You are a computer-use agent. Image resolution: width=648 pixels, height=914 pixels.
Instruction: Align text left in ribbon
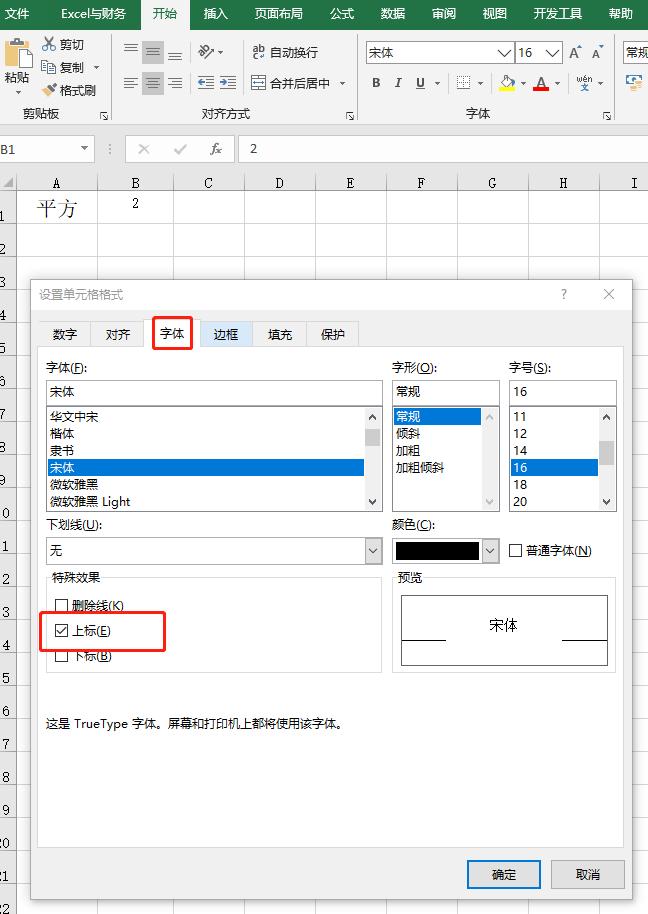click(x=131, y=83)
